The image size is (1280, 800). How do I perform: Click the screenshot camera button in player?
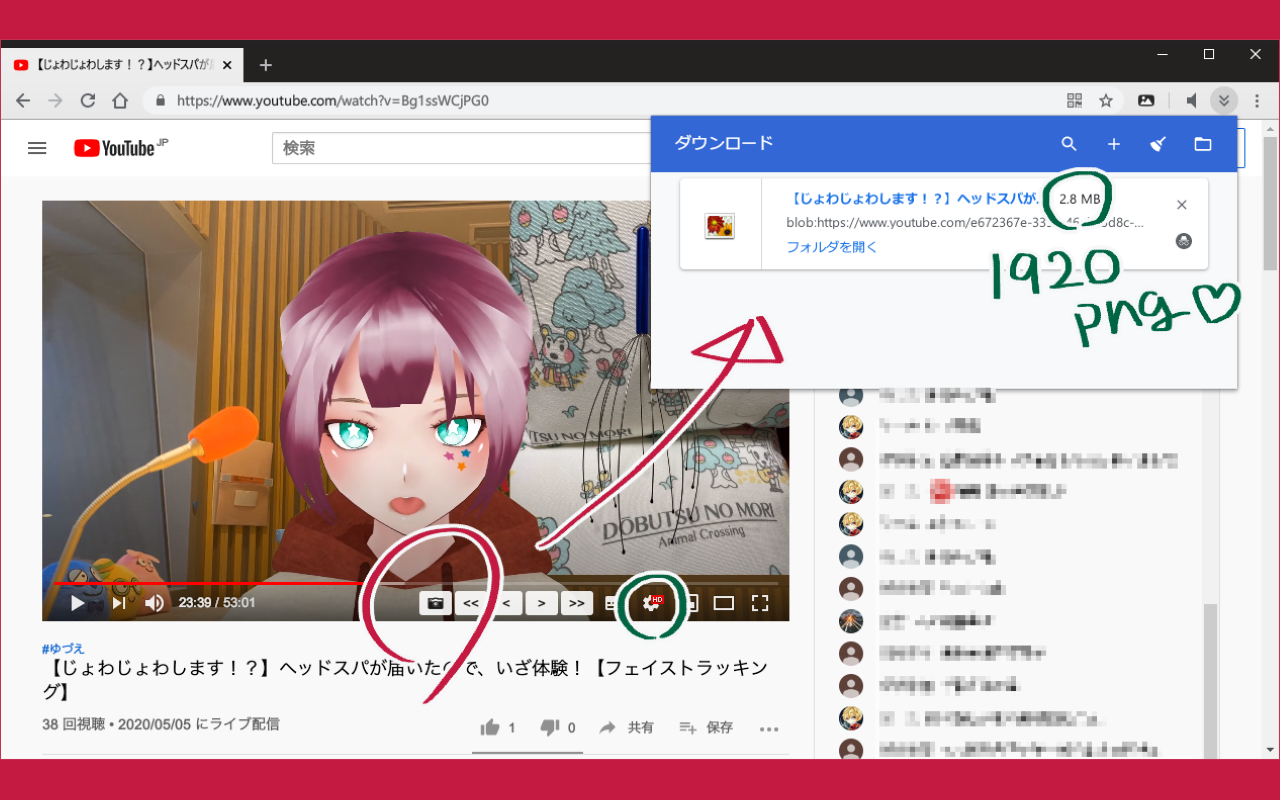(435, 603)
